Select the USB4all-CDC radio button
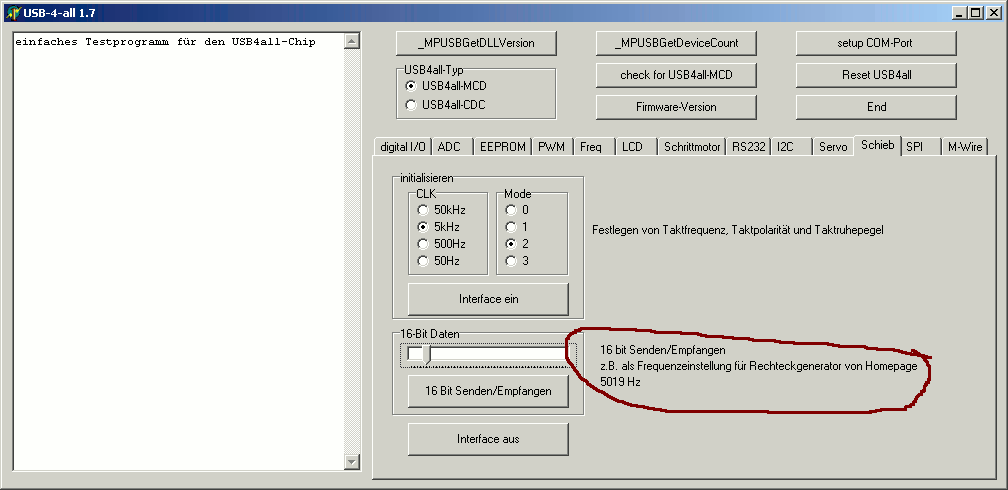 411,104
